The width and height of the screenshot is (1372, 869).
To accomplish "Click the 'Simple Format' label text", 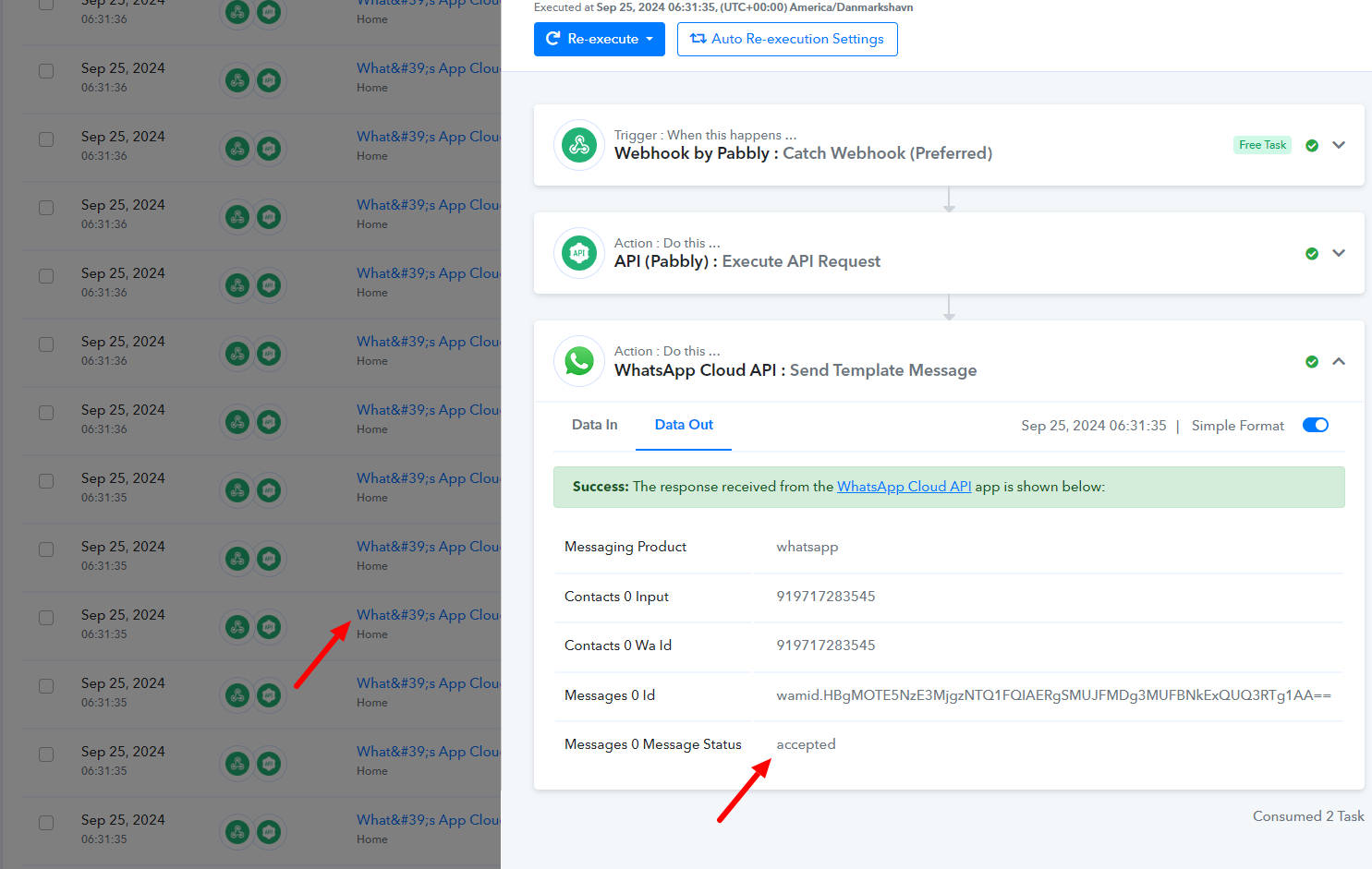I will pos(1238,426).
